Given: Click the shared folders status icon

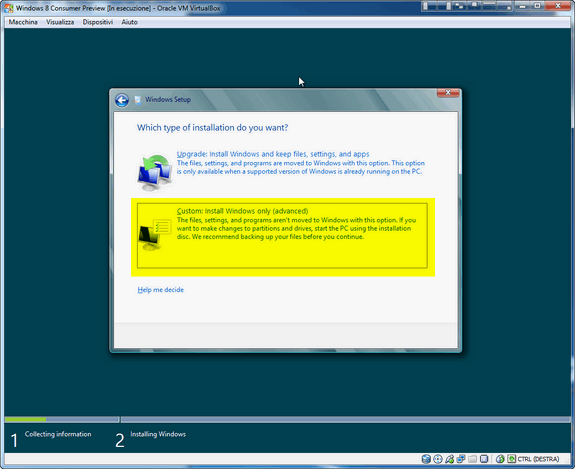Looking at the screenshot, I should (473, 459).
